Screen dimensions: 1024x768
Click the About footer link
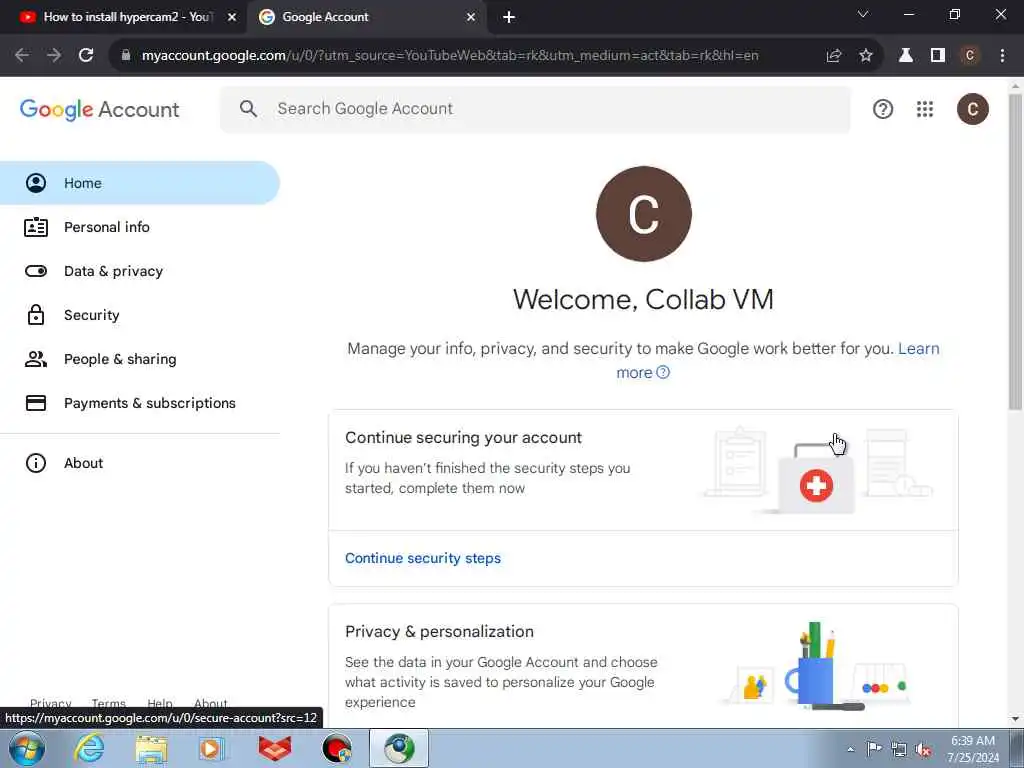[210, 703]
